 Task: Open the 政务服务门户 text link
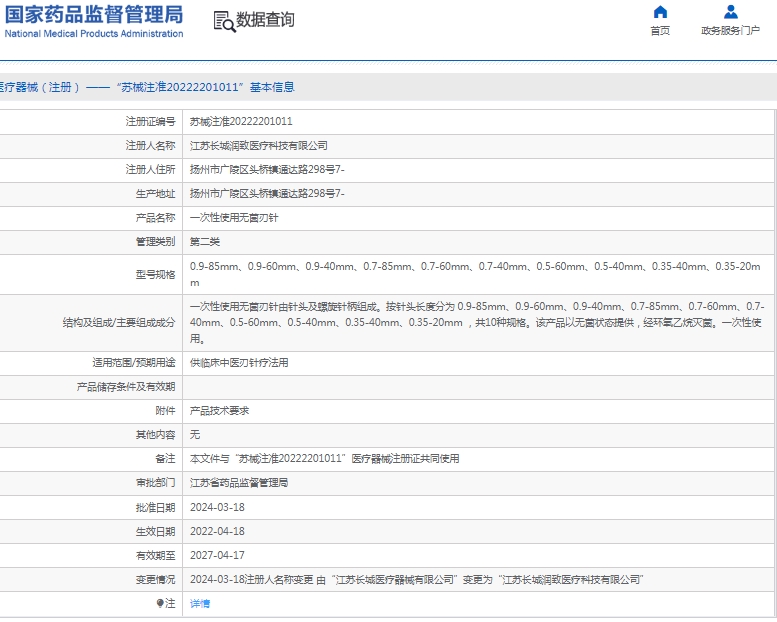(x=730, y=31)
